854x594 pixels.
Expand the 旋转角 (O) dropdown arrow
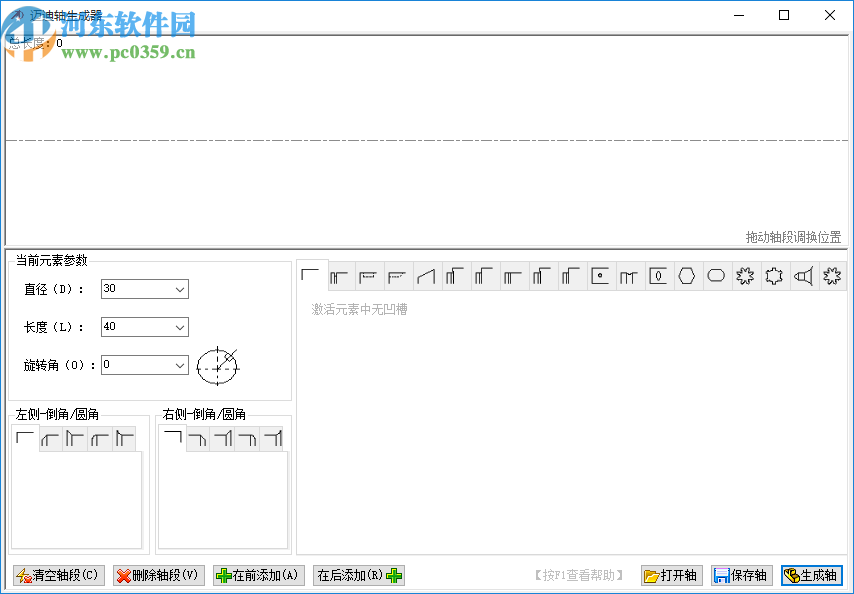180,365
